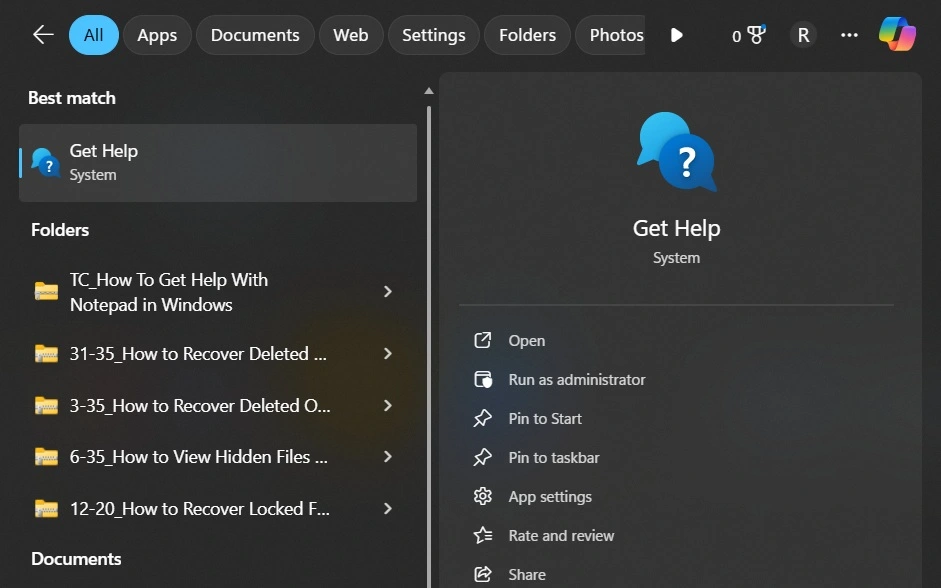
Task: Open Copilot from the search window
Action: tap(896, 34)
